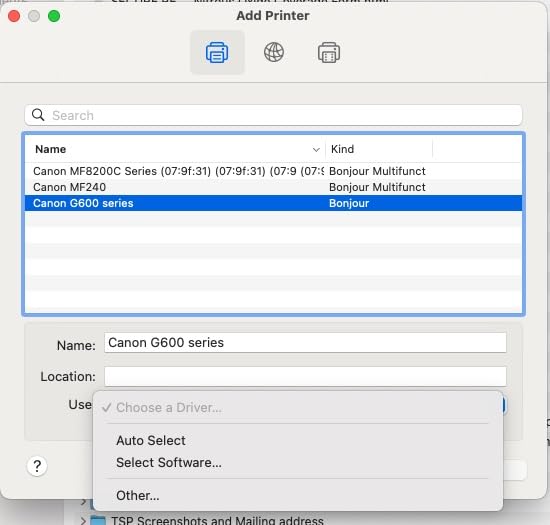Open the Windows printer icon tab
550x525 pixels.
tap(329, 53)
